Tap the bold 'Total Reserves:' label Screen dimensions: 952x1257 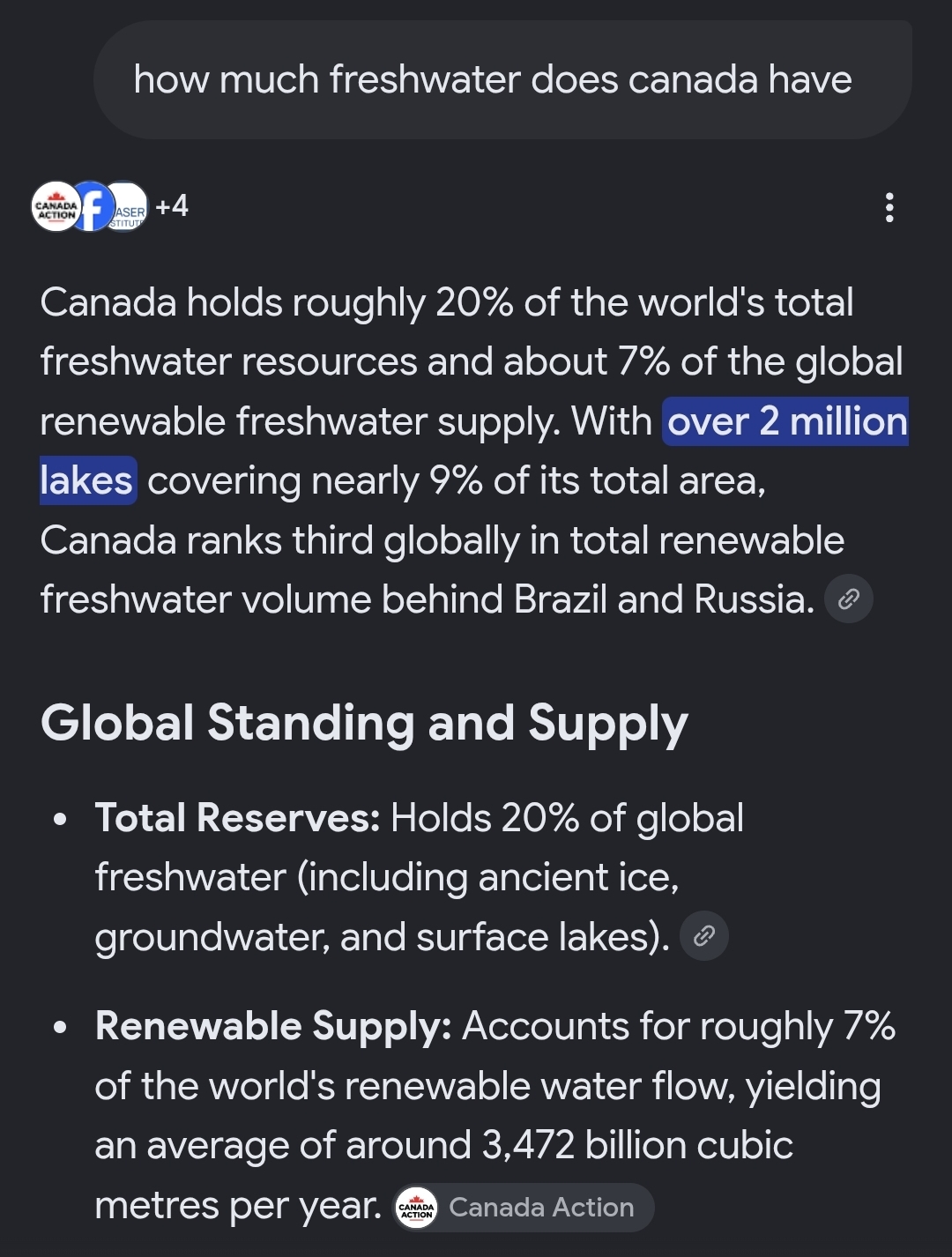point(238,818)
